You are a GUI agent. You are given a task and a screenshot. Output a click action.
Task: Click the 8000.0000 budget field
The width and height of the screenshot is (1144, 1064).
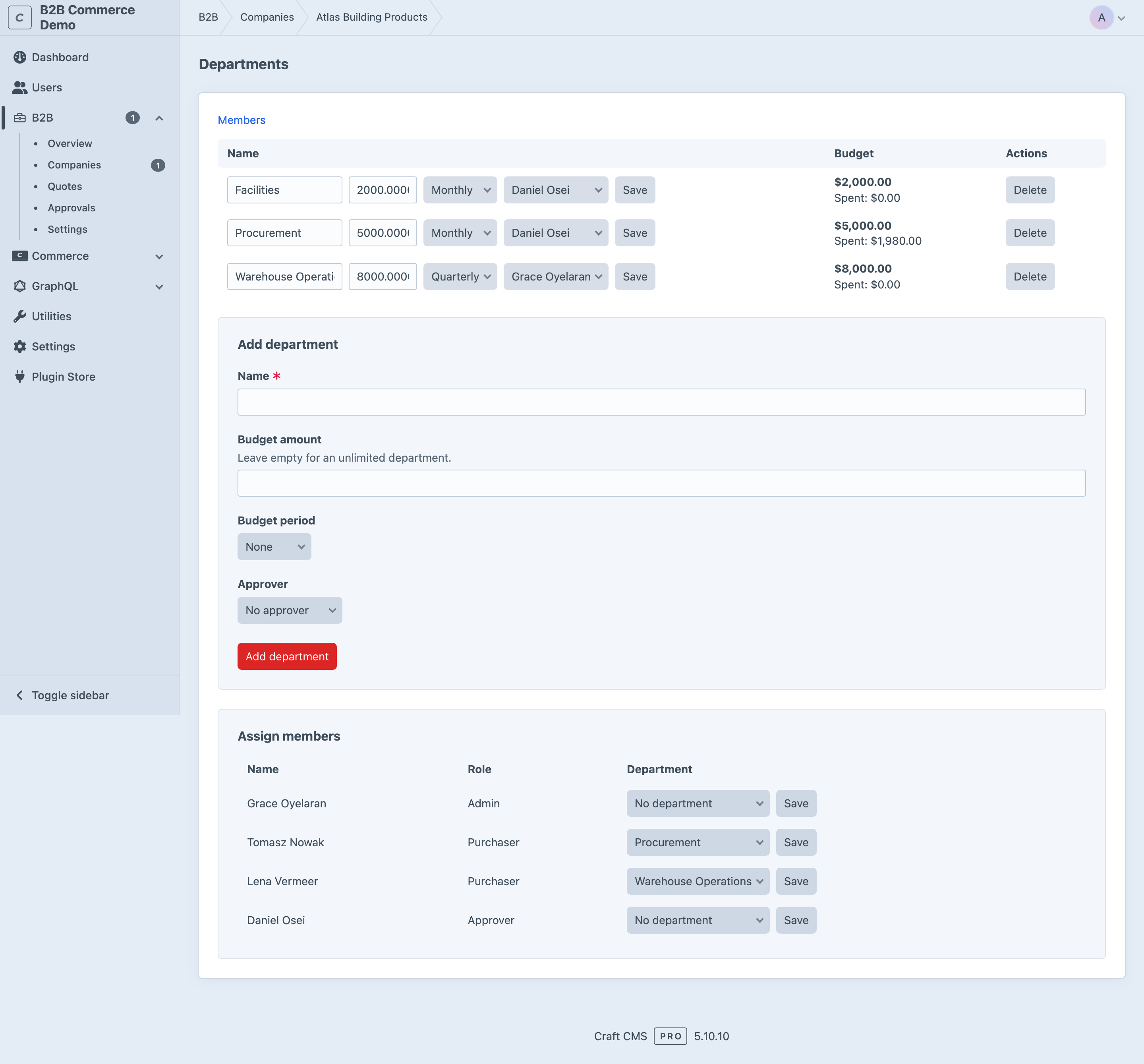click(383, 277)
